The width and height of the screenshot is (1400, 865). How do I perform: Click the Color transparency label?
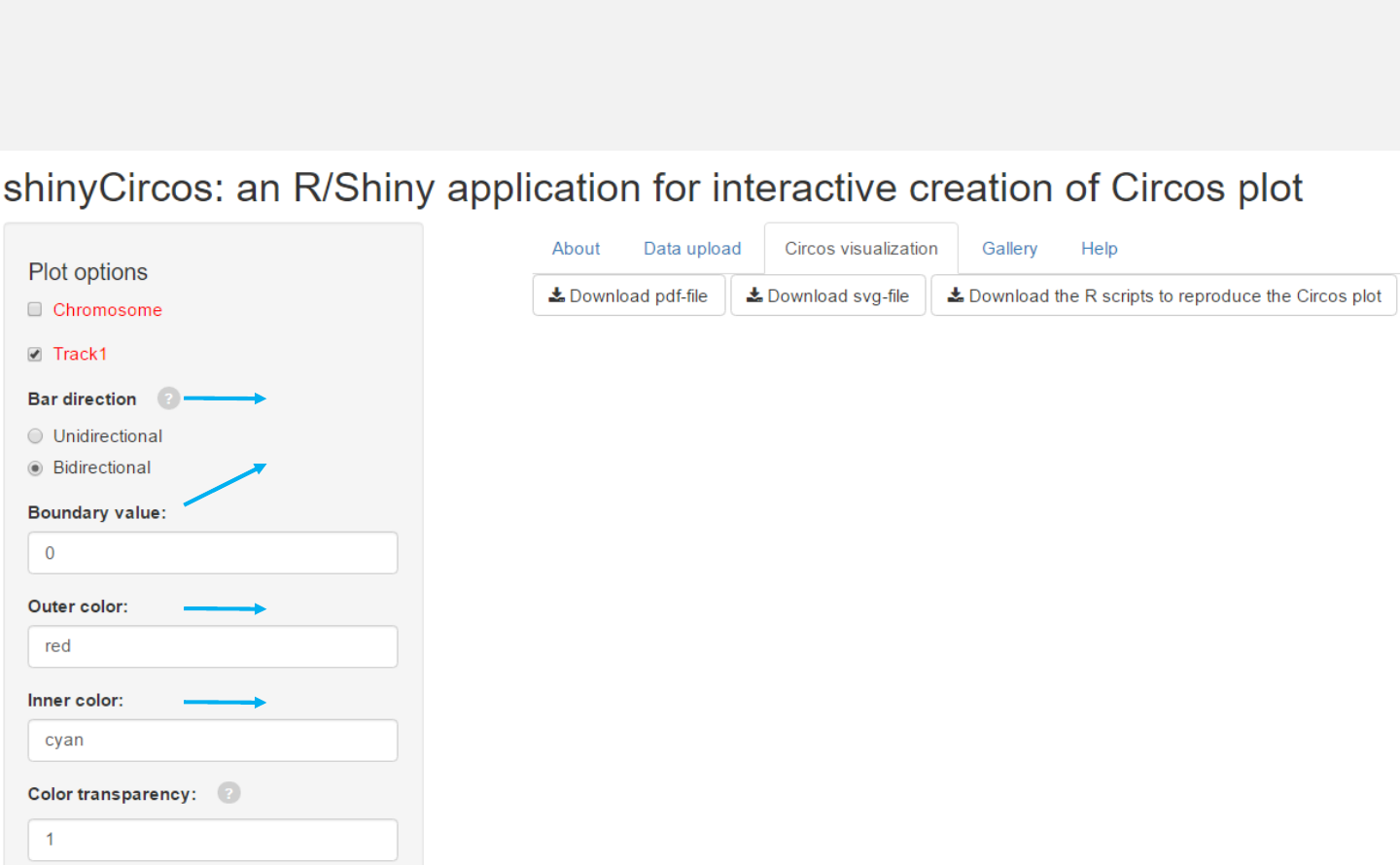click(112, 794)
